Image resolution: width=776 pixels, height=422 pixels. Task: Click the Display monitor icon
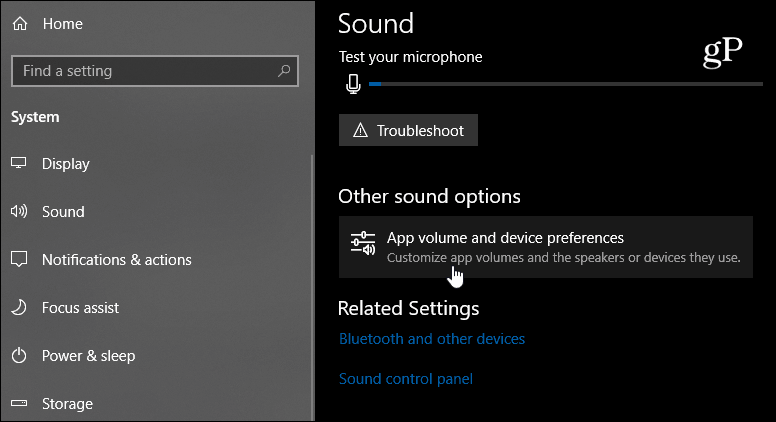coord(19,163)
